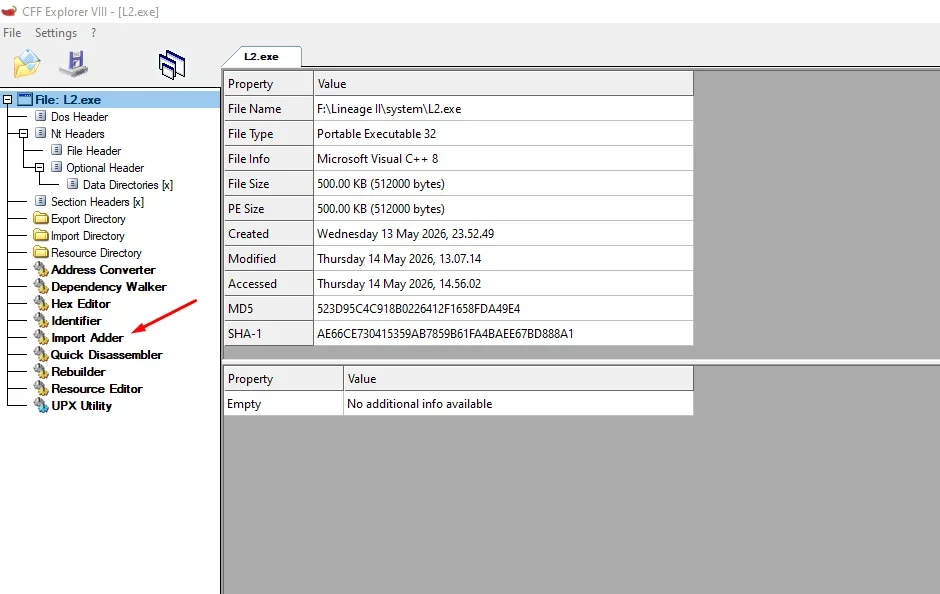Click the Export Directory folder icon
This screenshot has width=940, height=594.
pyautogui.click(x=41, y=218)
